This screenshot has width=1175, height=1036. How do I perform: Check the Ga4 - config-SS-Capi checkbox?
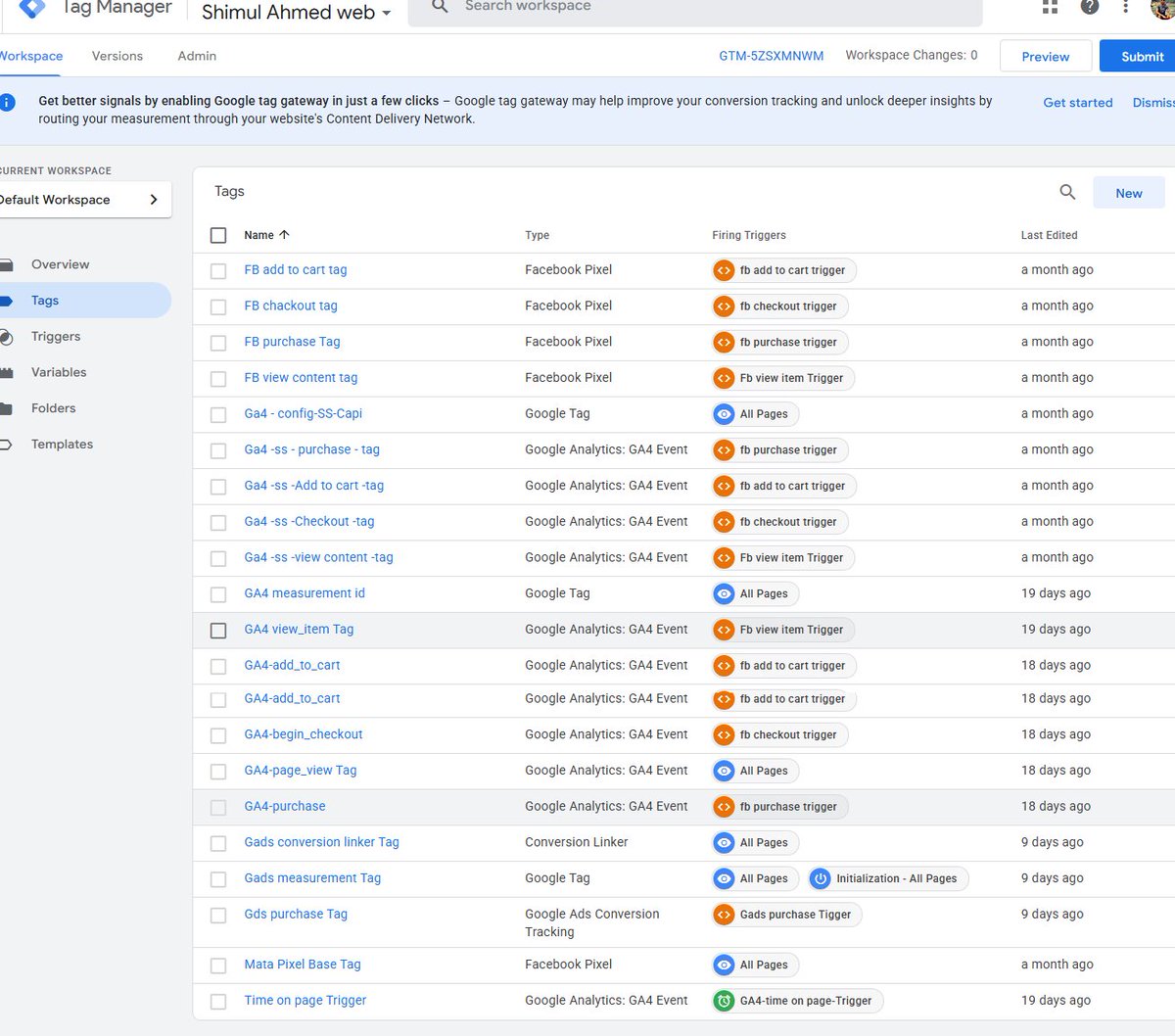click(x=218, y=415)
